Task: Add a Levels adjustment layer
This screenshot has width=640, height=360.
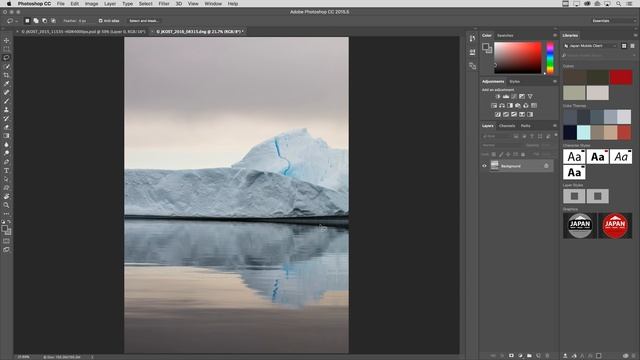Action: (x=506, y=97)
